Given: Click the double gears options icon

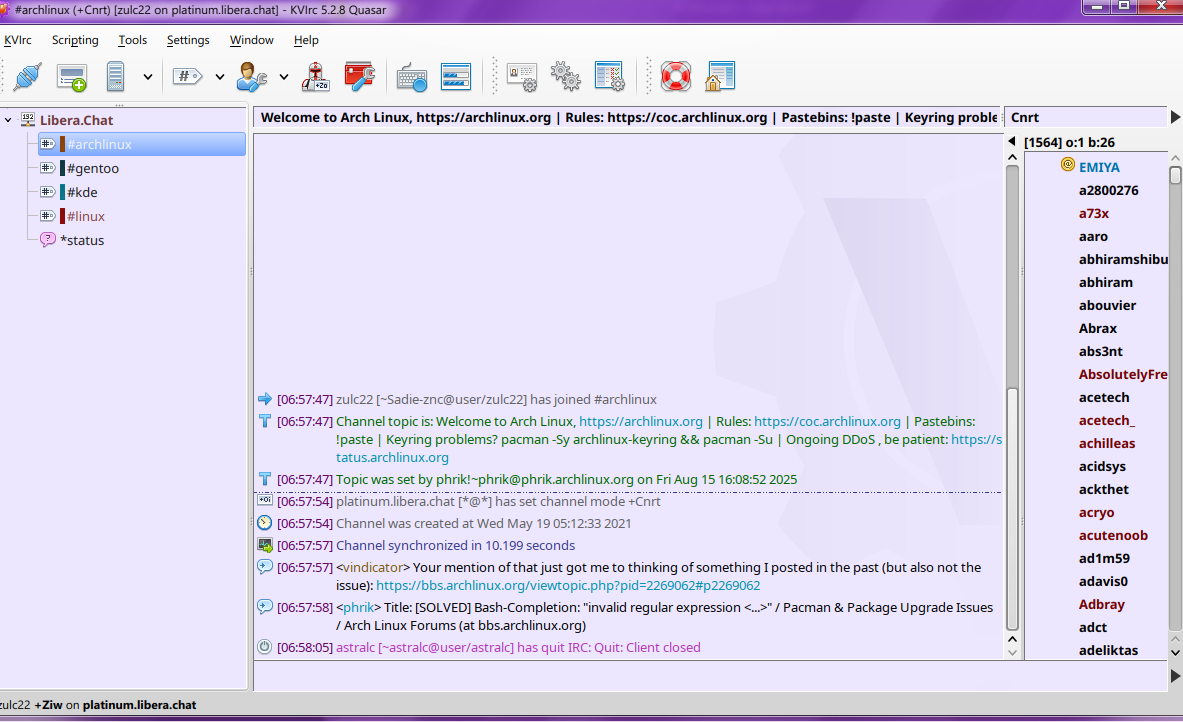Looking at the screenshot, I should 565,76.
